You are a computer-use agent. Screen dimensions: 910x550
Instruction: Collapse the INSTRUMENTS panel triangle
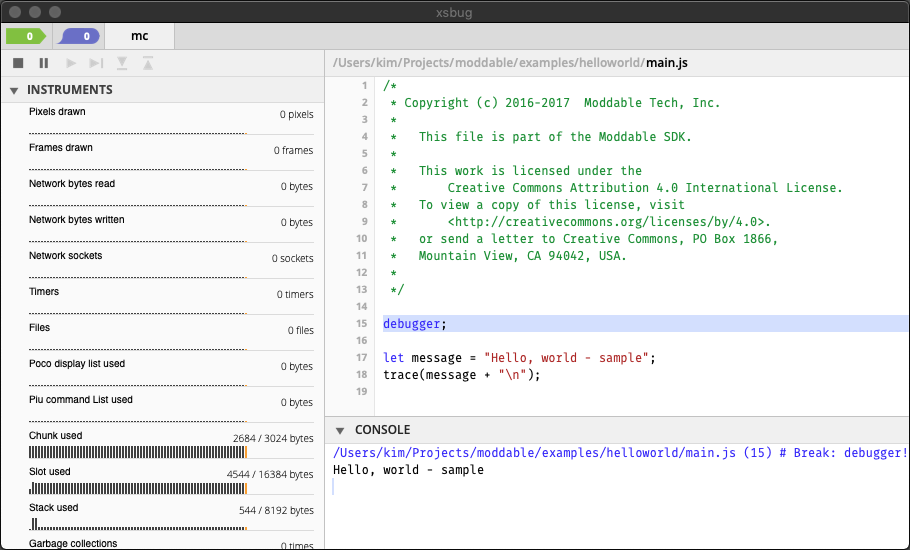click(14, 91)
